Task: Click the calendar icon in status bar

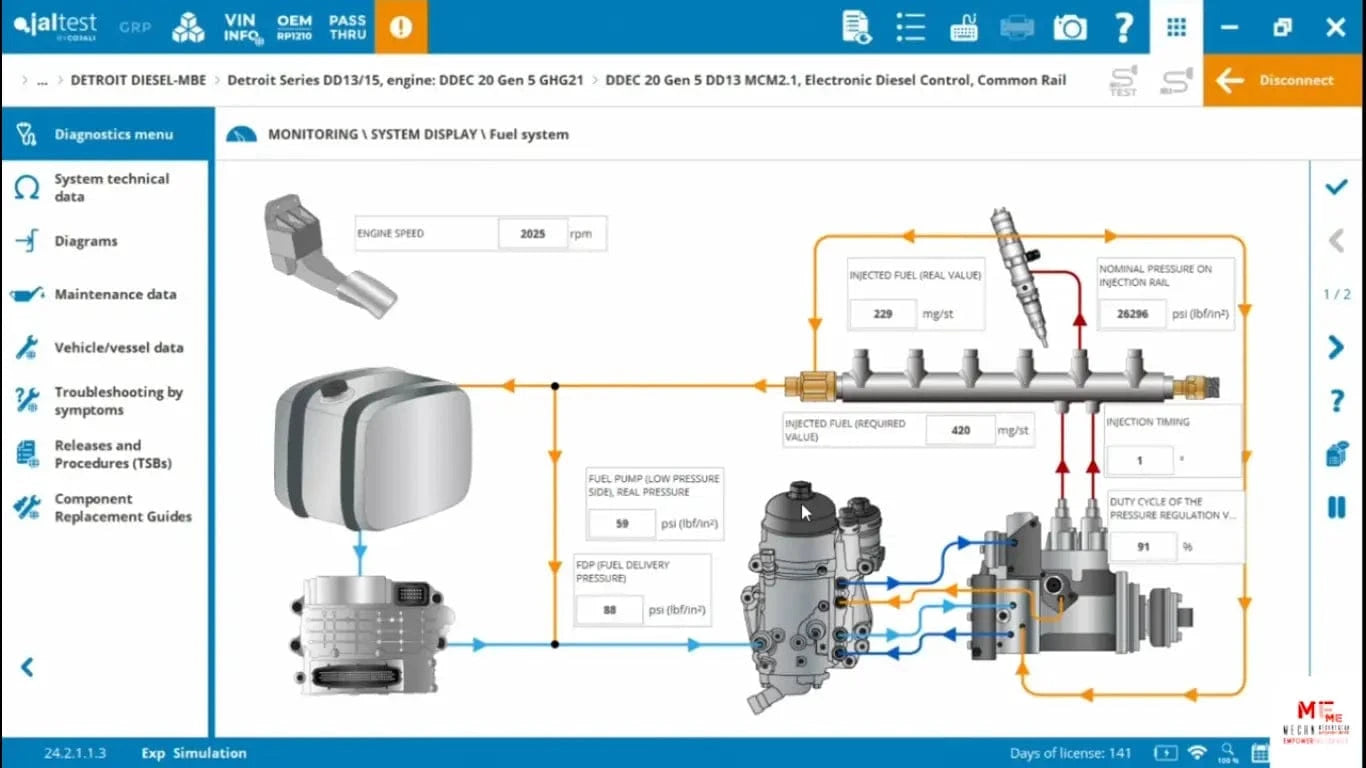Action: pyautogui.click(x=1261, y=752)
